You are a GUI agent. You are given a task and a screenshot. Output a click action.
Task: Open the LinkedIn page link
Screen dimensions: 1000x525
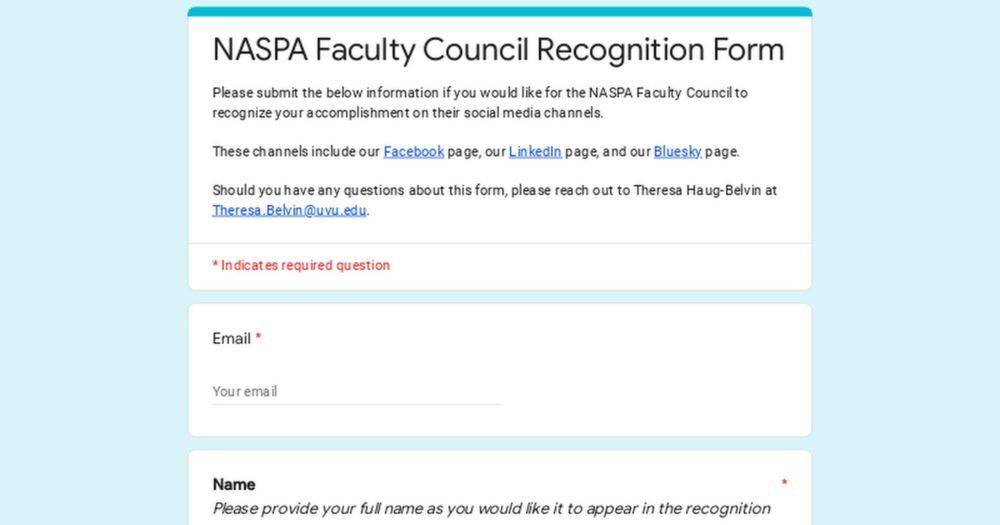(535, 152)
